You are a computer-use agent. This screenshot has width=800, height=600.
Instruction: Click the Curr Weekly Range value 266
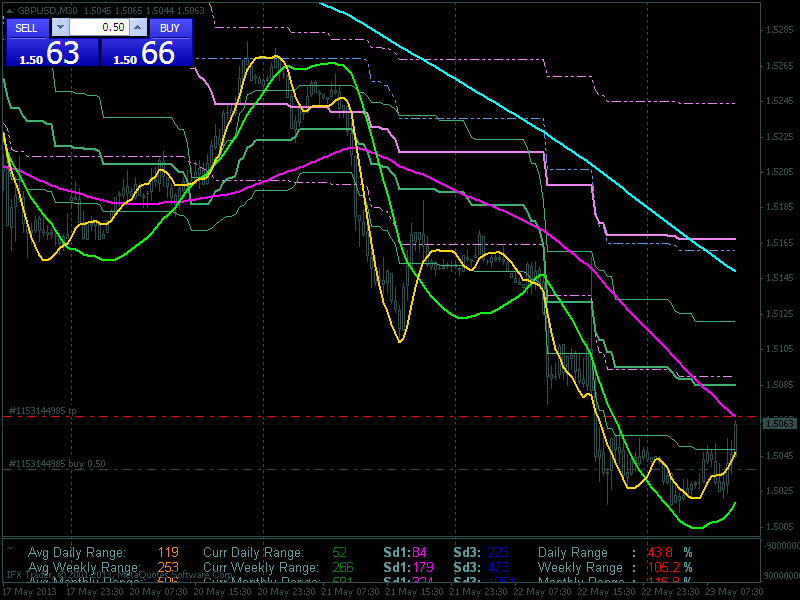click(x=343, y=567)
